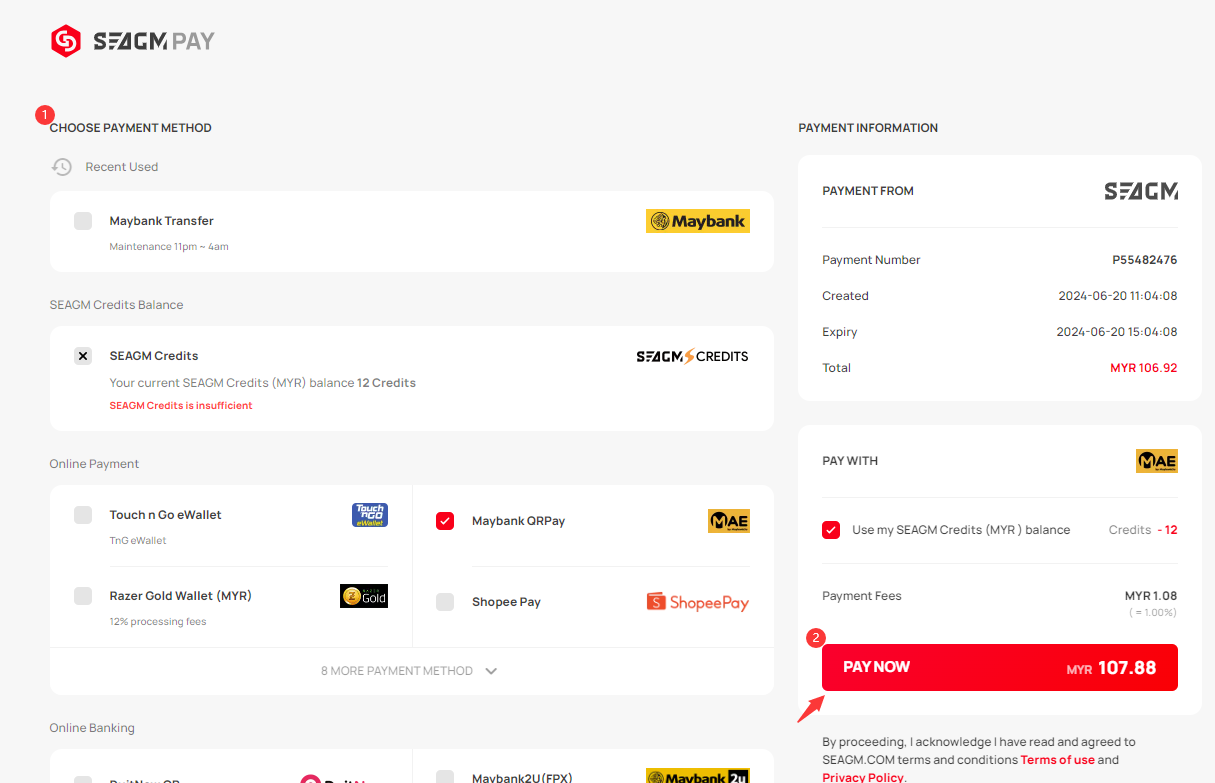Untick the Use my SEAGM Credits balance checkbox

pos(831,530)
